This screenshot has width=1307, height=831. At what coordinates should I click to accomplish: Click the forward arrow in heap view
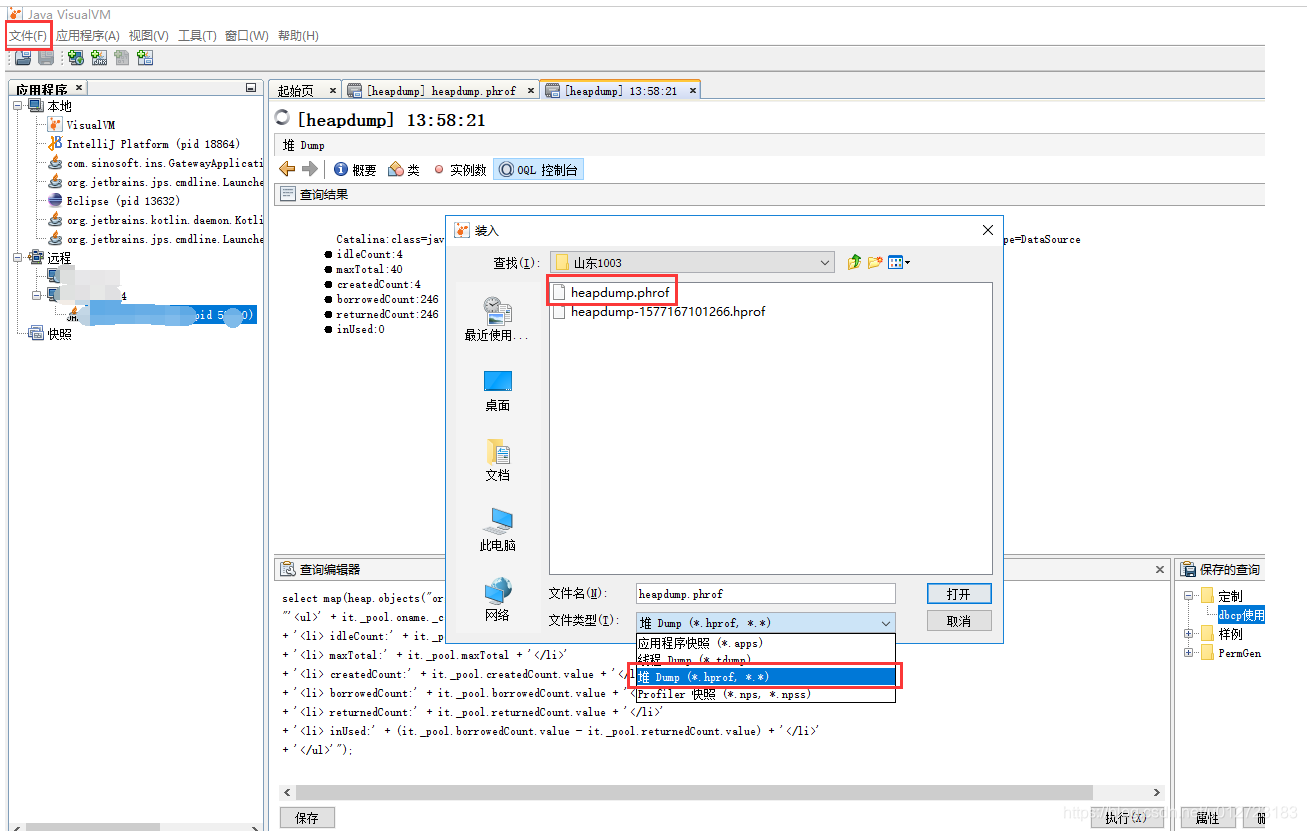pos(309,170)
